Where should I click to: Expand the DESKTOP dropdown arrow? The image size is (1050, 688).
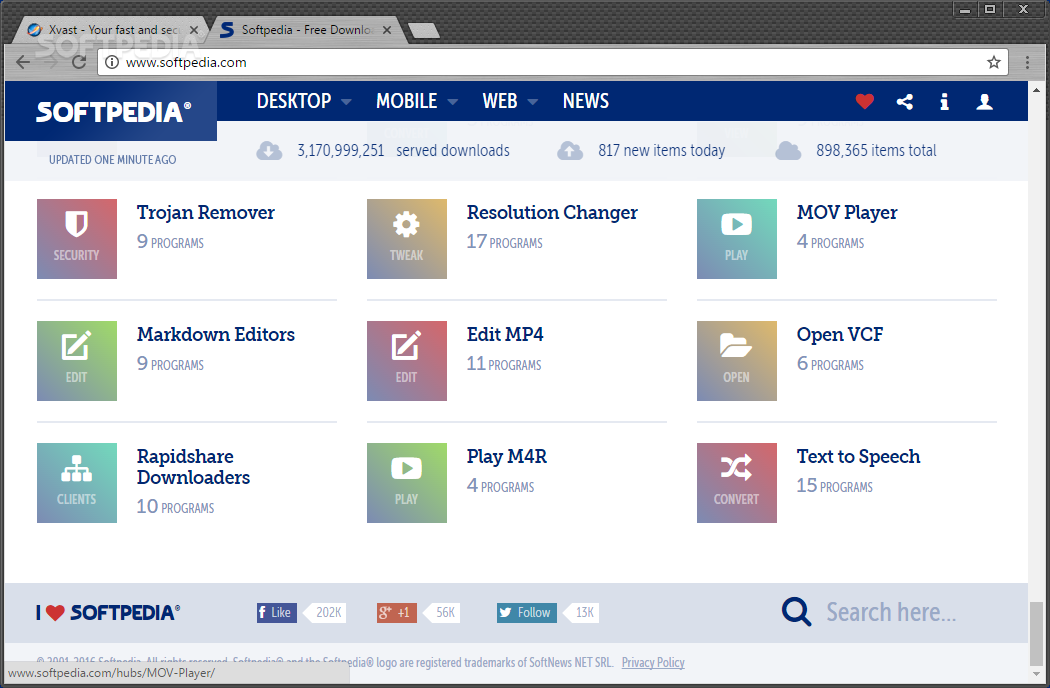pos(346,102)
